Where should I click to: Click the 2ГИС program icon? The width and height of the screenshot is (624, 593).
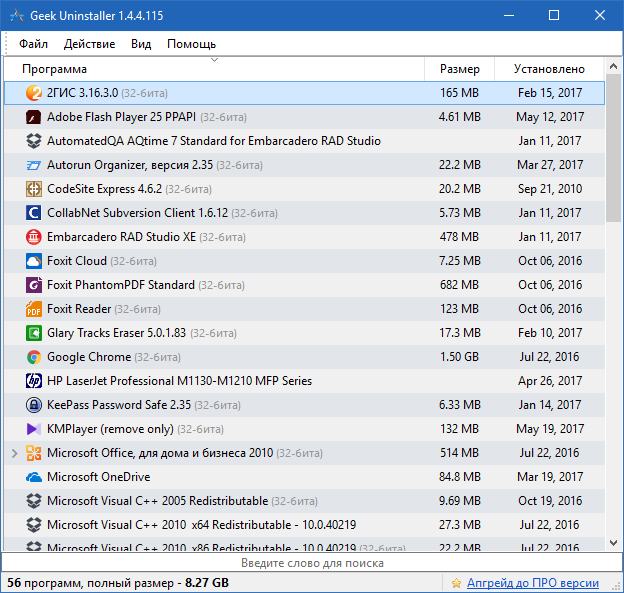coord(33,93)
